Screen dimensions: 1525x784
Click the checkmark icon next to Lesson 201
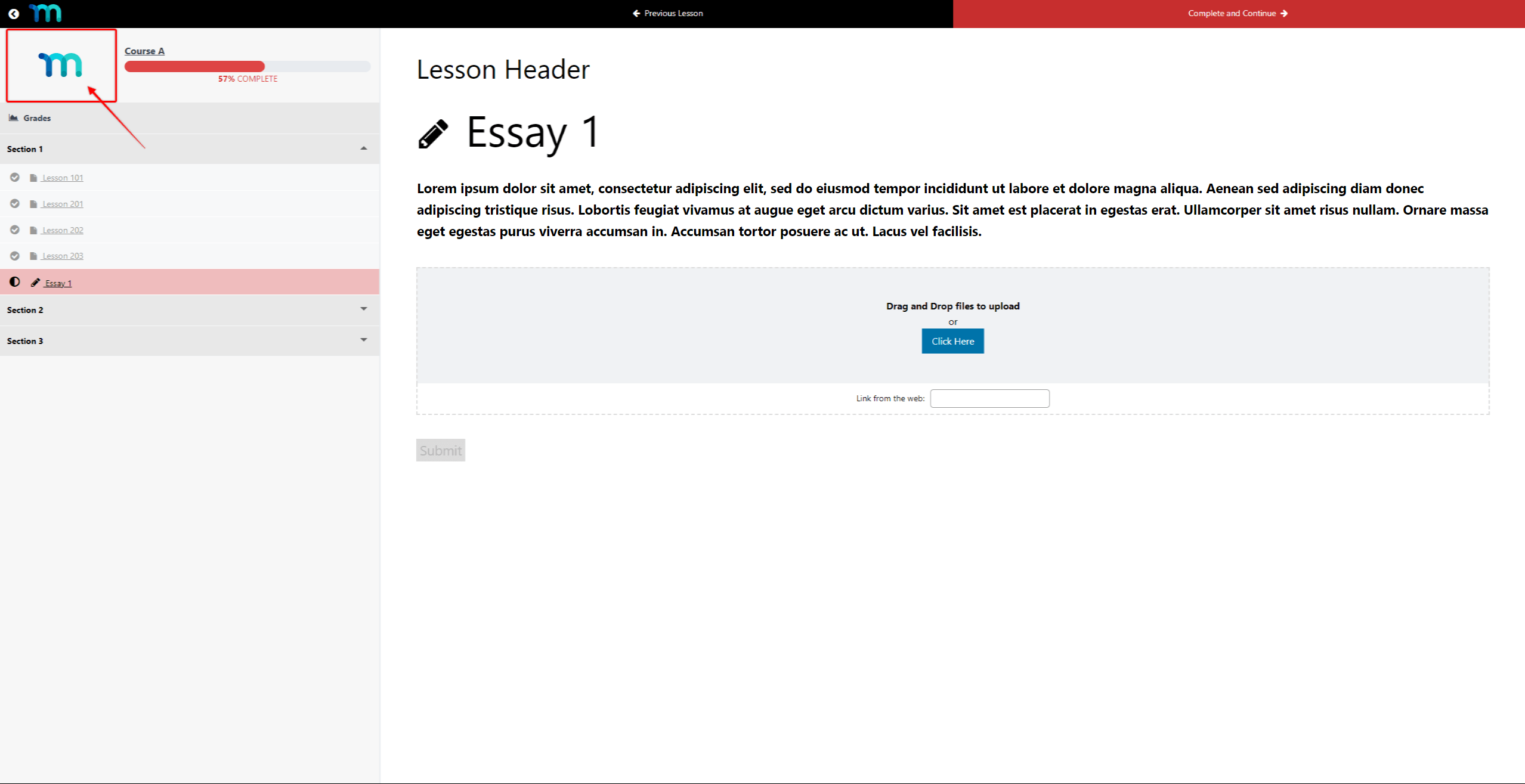(14, 204)
